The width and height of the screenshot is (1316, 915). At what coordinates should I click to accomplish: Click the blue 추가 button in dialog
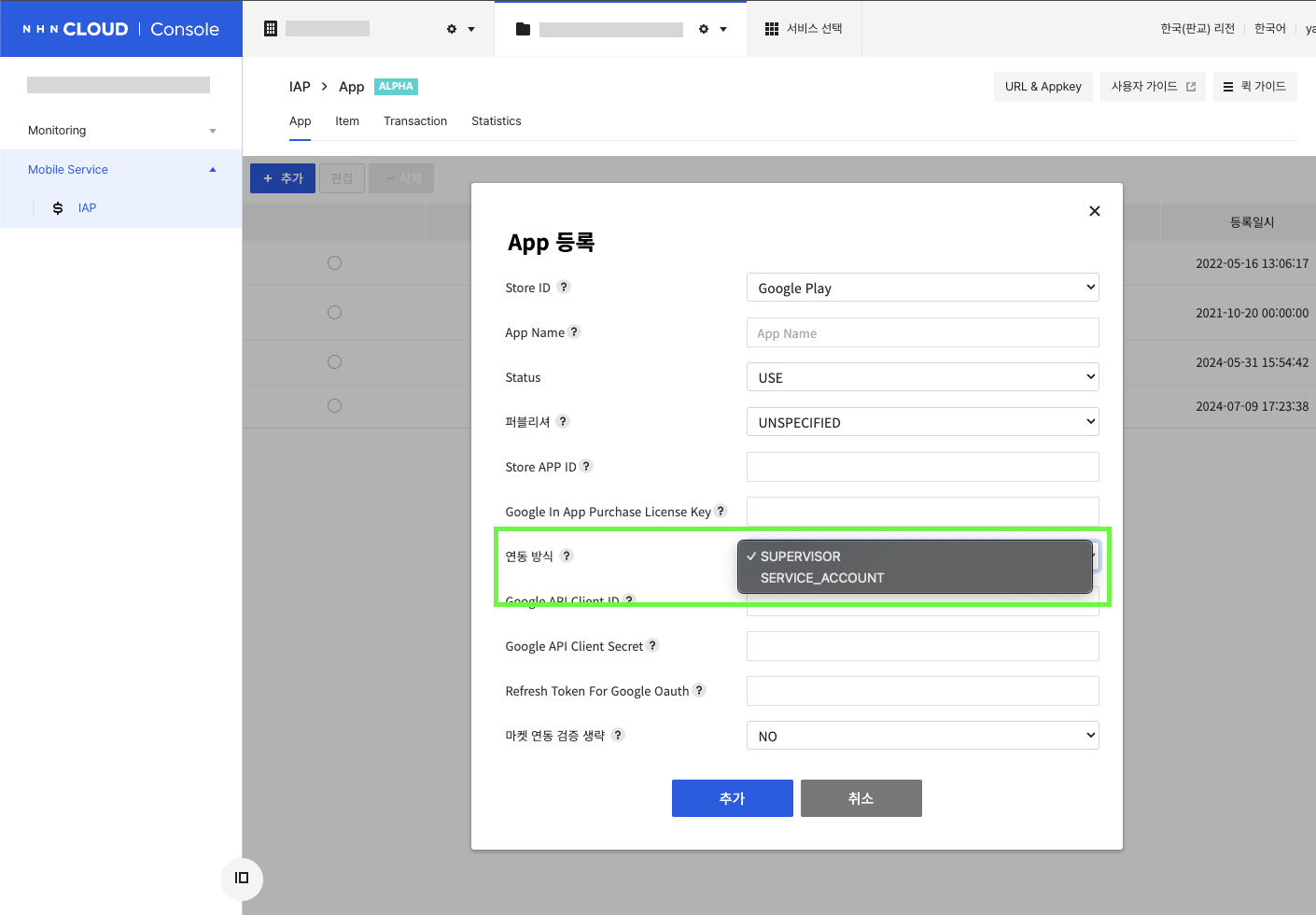pos(732,798)
